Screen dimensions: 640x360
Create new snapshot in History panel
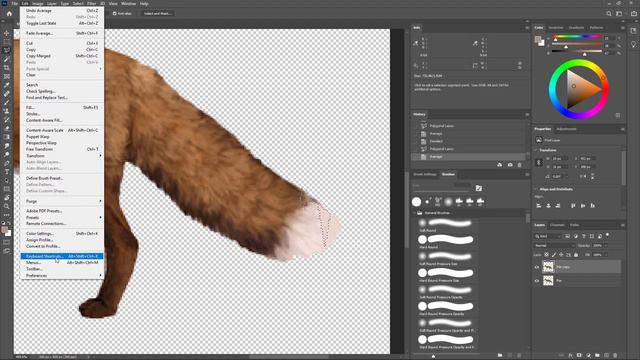510,165
